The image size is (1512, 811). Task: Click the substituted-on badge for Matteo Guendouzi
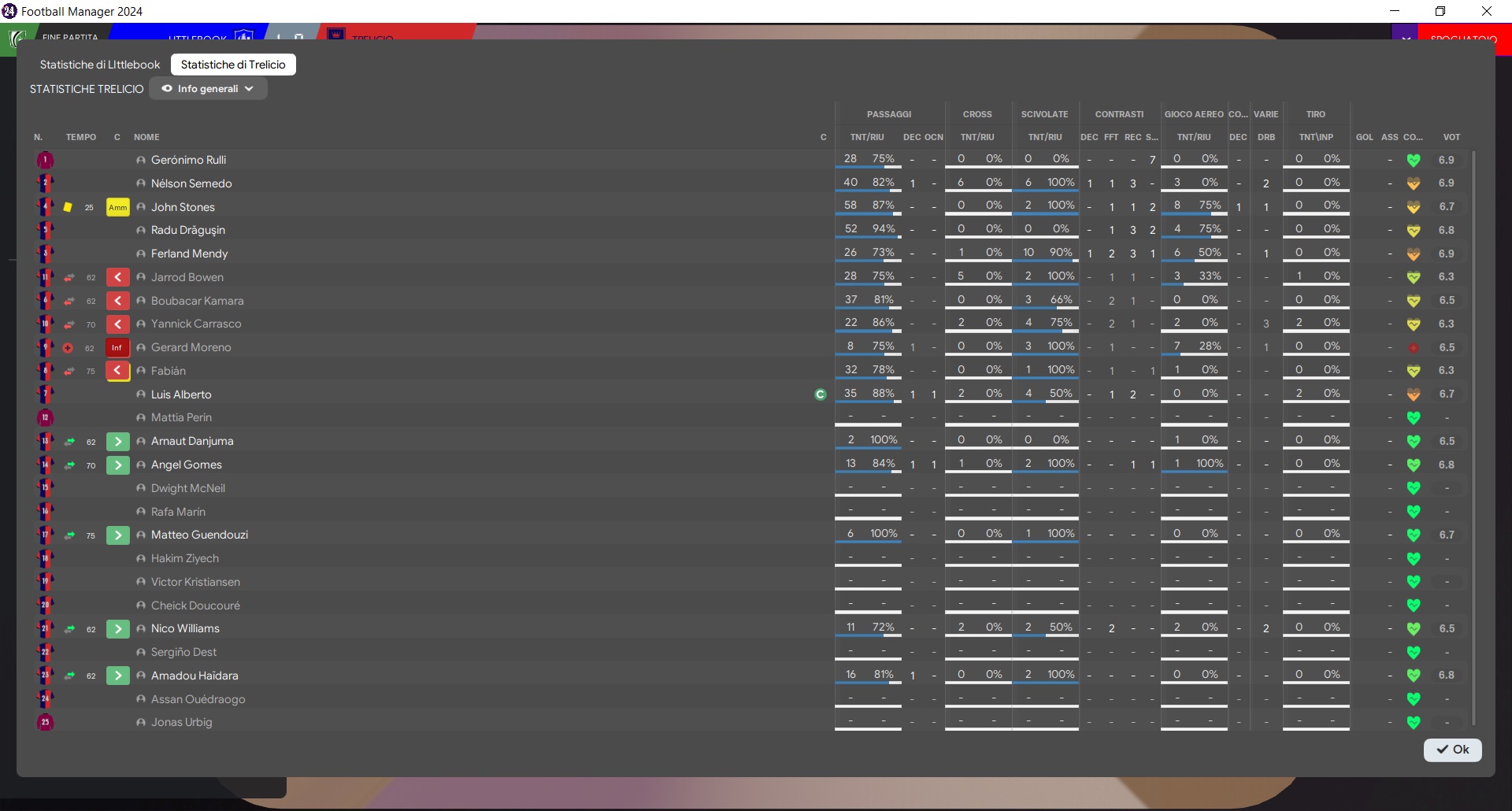tap(118, 535)
